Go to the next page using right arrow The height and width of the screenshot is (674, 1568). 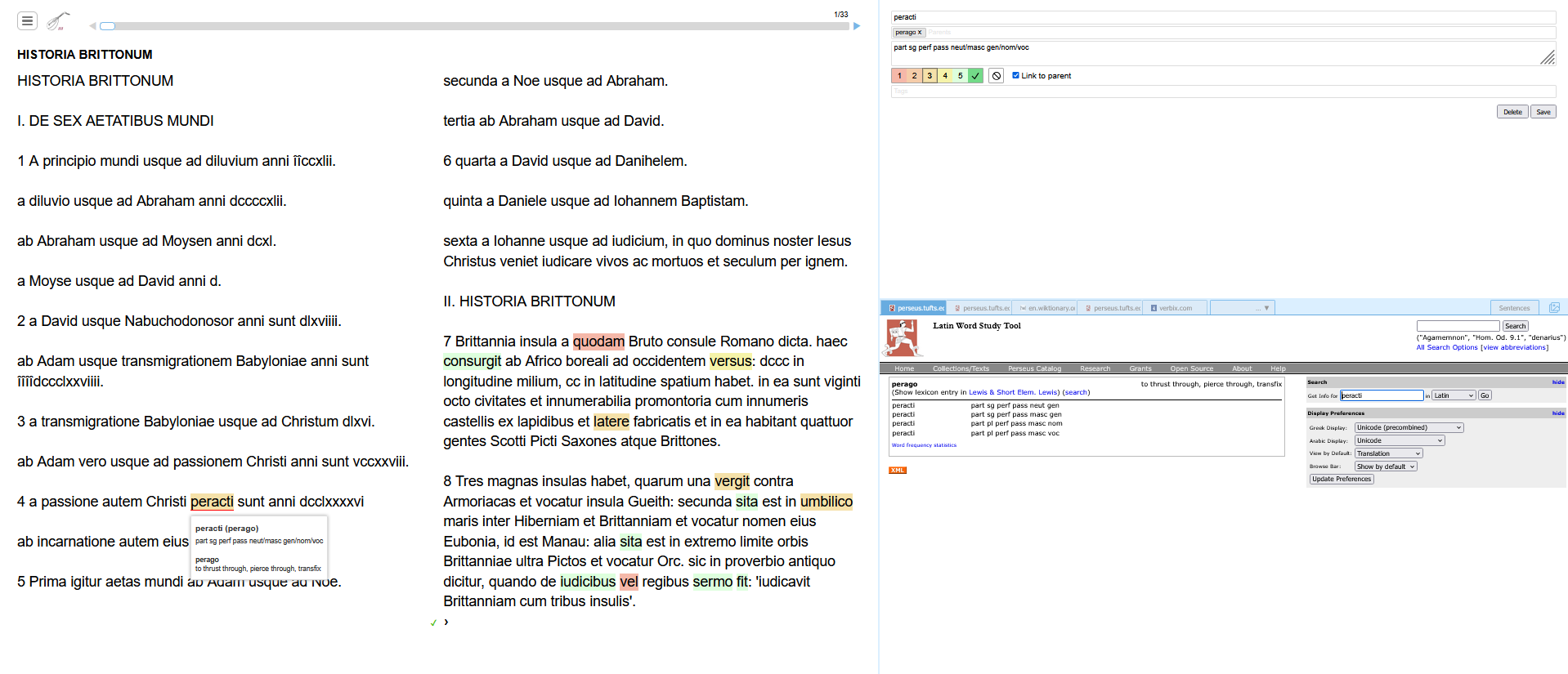point(857,26)
